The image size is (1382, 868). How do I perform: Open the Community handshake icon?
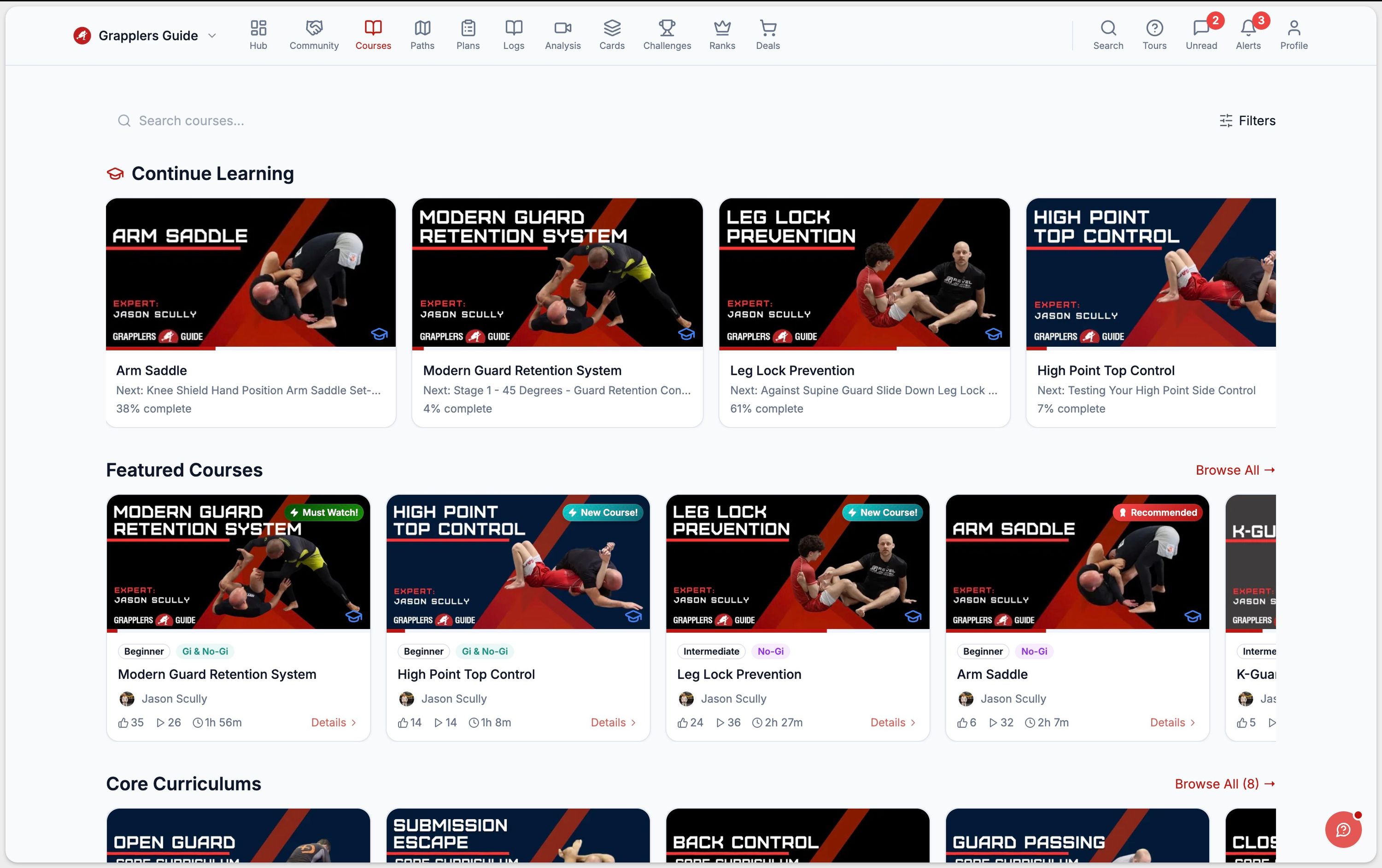(x=314, y=28)
